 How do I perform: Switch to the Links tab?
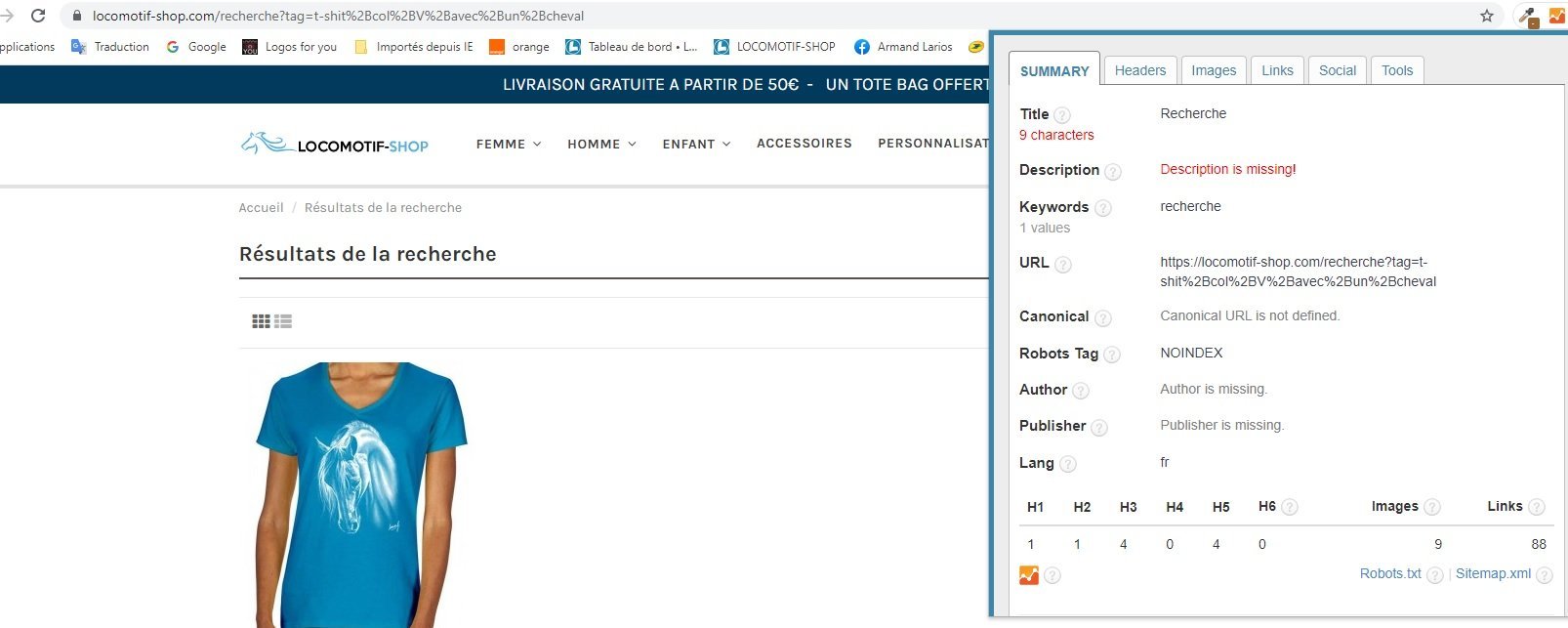coord(1277,70)
